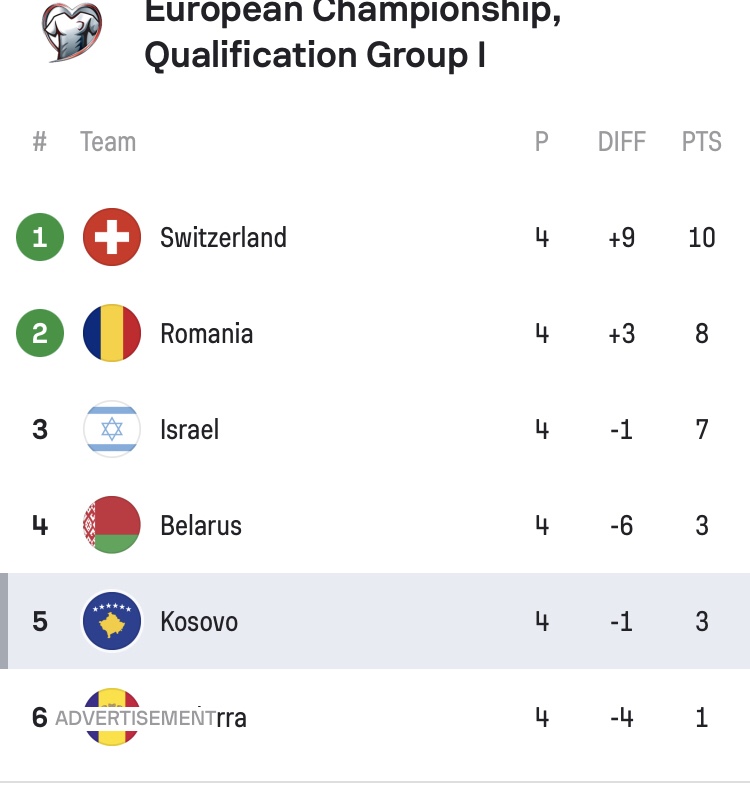This screenshot has height=786, width=750.
Task: Click the P column header
Action: (x=541, y=142)
